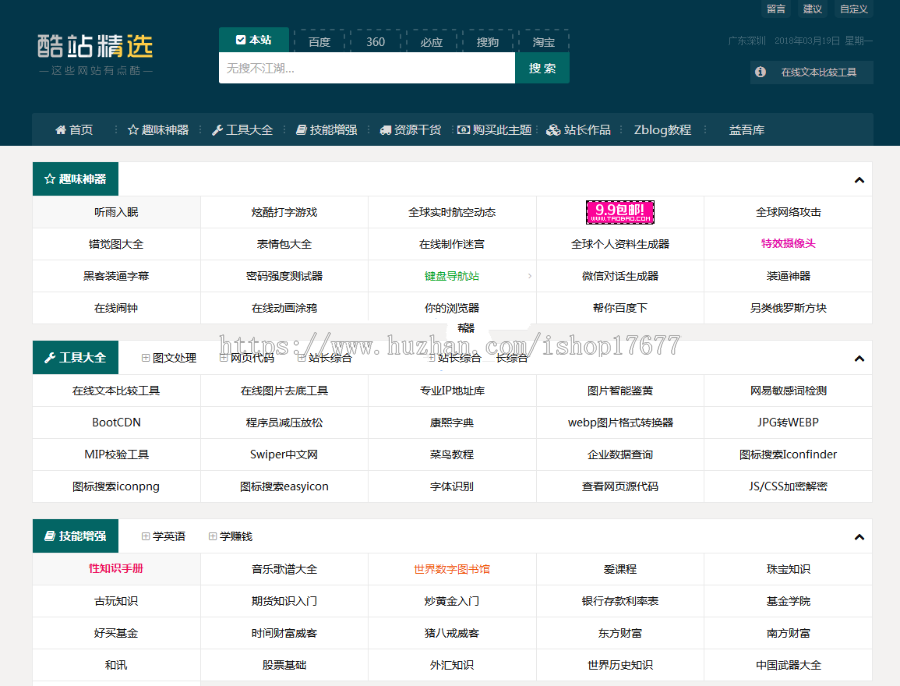This screenshot has width=900, height=686.
Task: Open the 全球实时航空动态 link
Action: coord(452,210)
